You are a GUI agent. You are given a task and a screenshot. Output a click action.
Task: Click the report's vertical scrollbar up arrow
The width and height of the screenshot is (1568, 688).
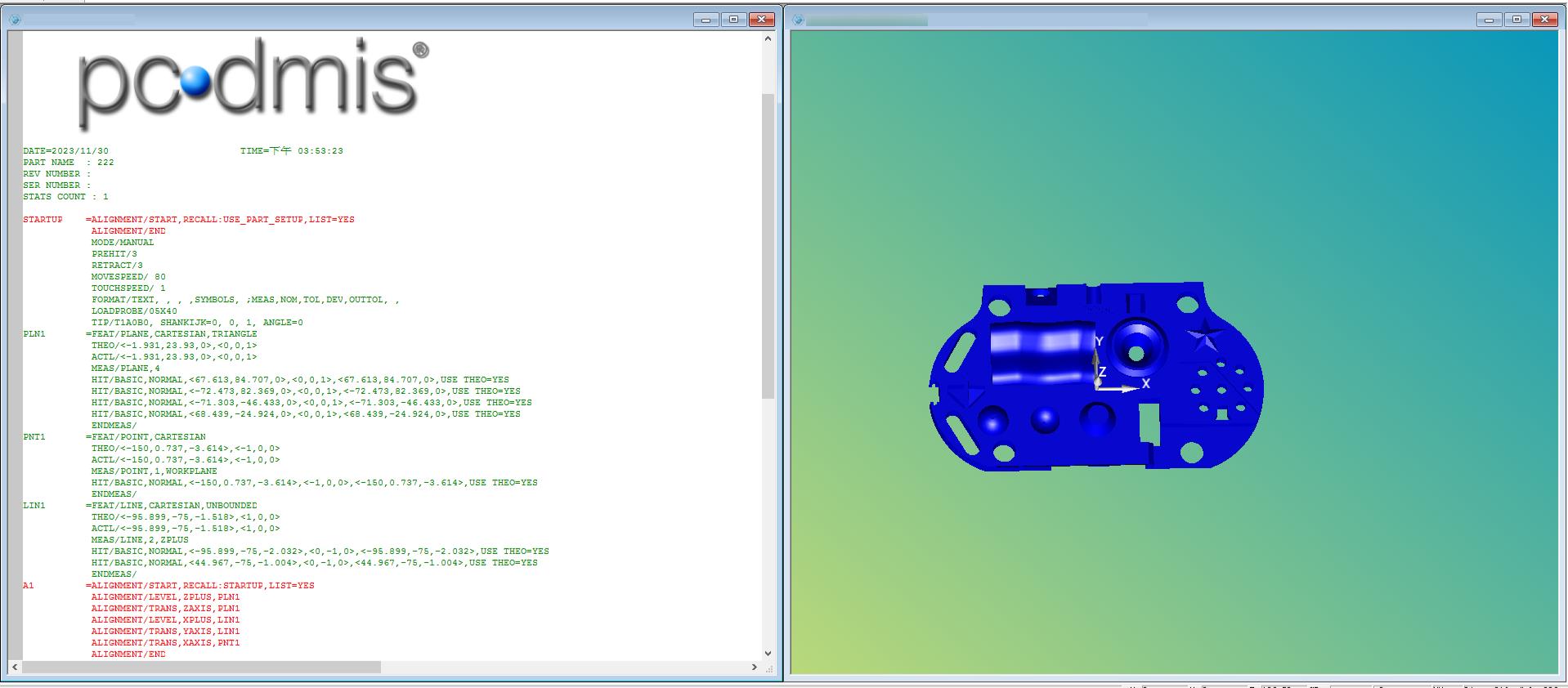point(768,38)
